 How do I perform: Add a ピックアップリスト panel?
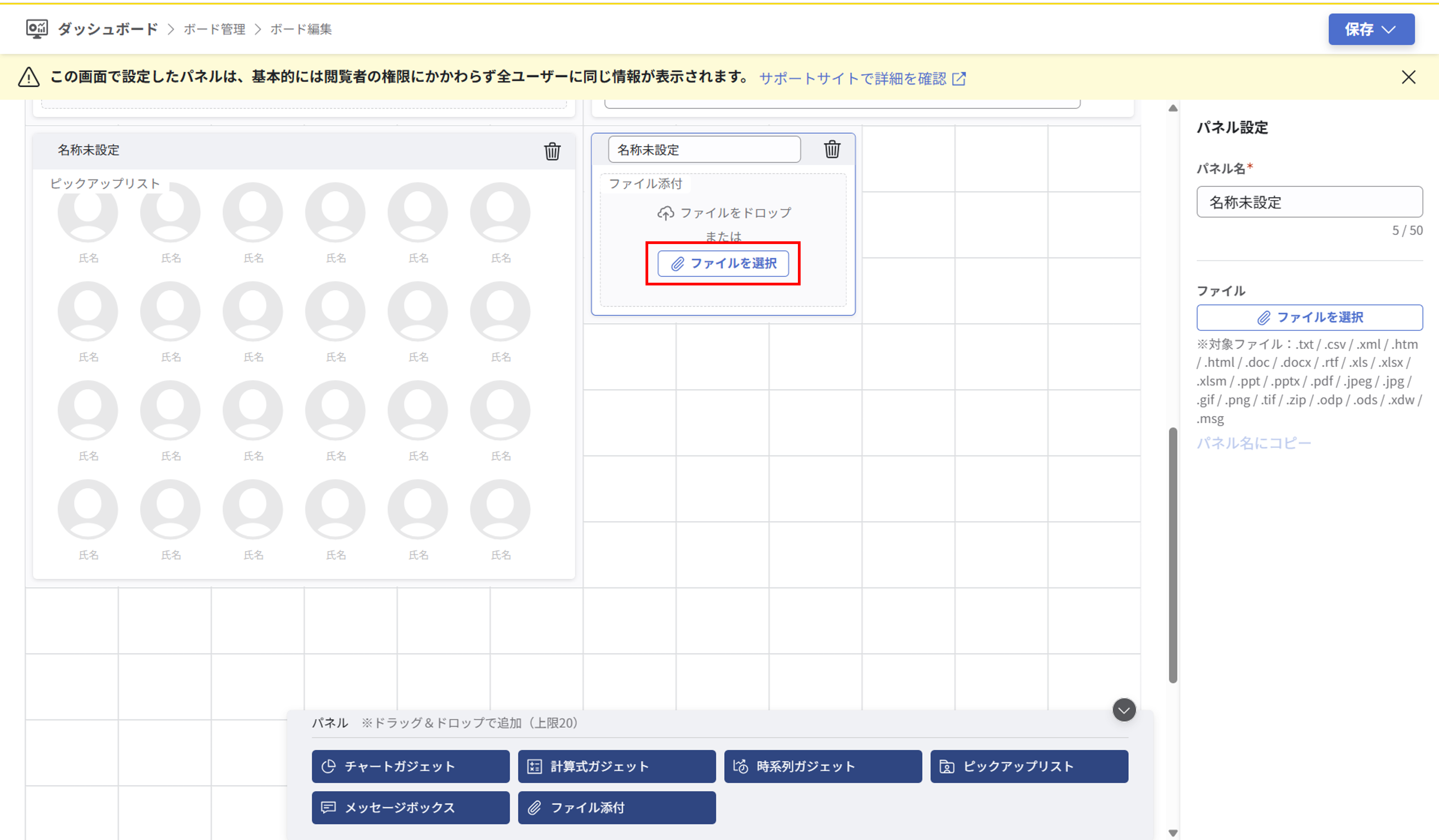click(x=1029, y=766)
